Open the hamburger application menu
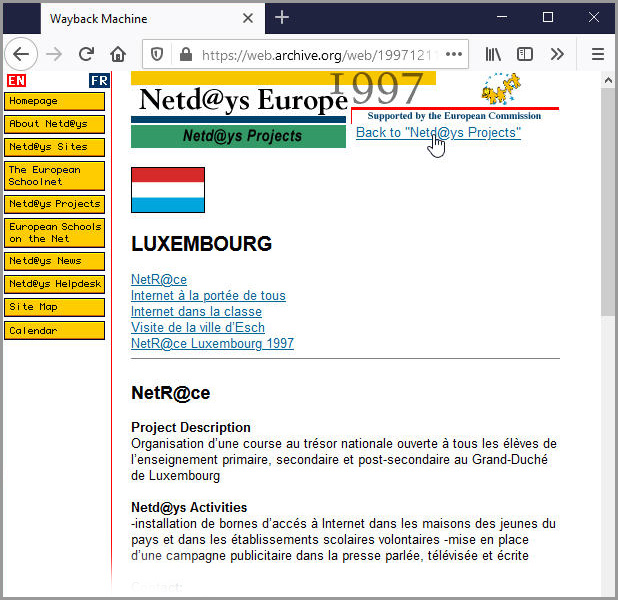 (598, 54)
